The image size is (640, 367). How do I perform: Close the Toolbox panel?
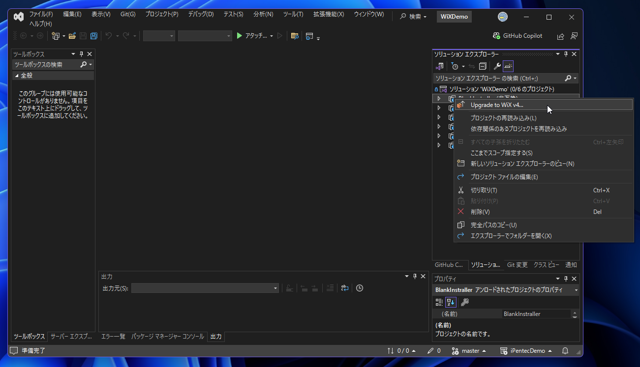(x=89, y=54)
